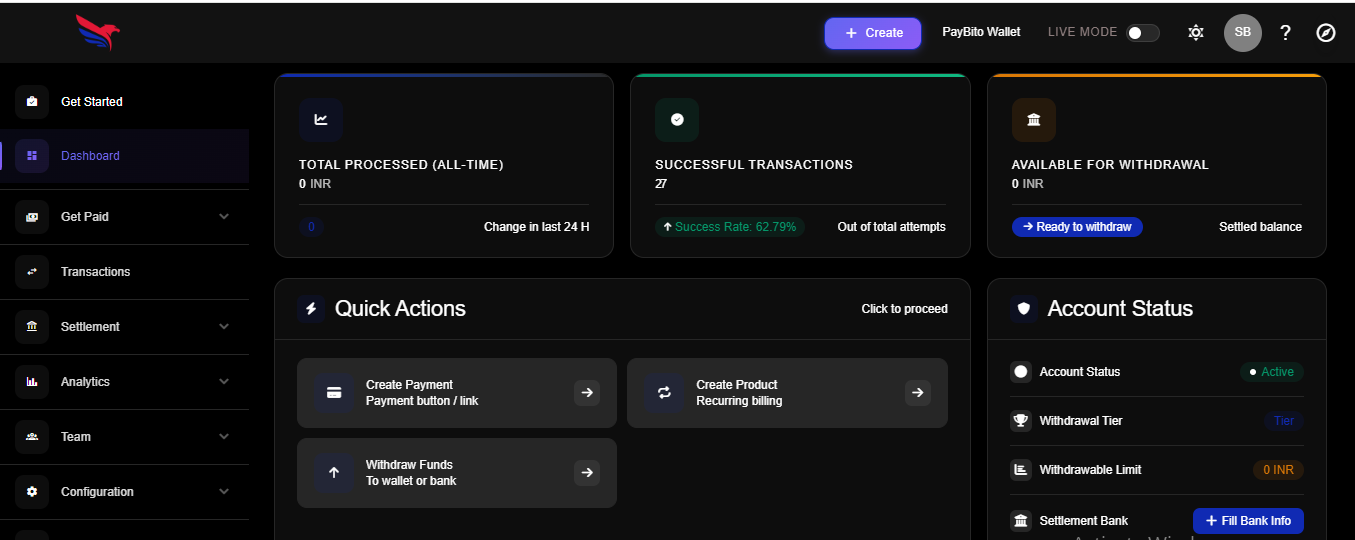Click the 'SUCCESSFUL TRANSACTIONS' heading

(754, 165)
